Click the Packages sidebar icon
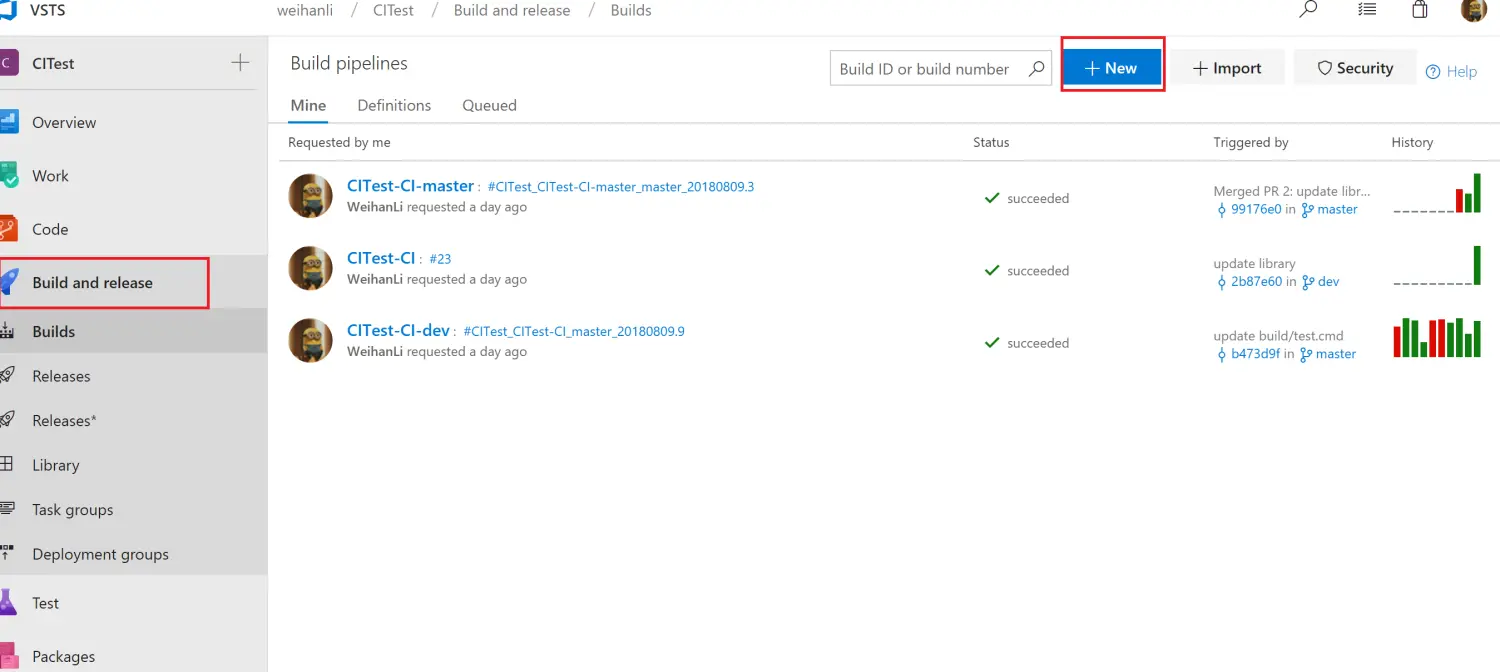The width and height of the screenshot is (1500, 672). click(x=9, y=657)
